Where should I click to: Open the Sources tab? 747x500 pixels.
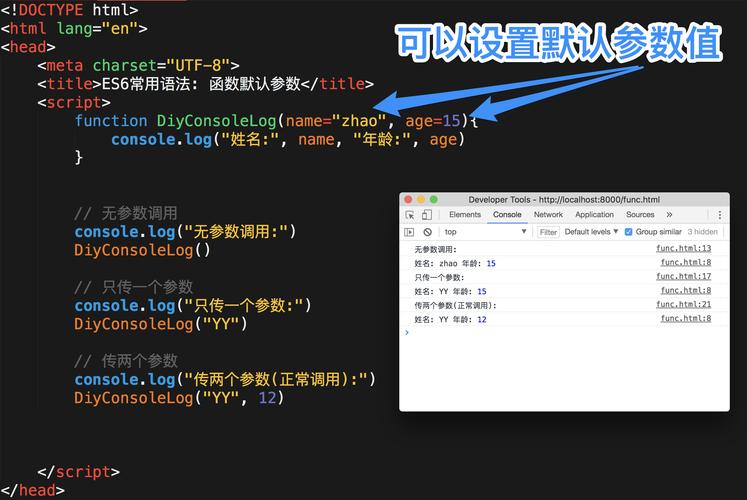(640, 215)
